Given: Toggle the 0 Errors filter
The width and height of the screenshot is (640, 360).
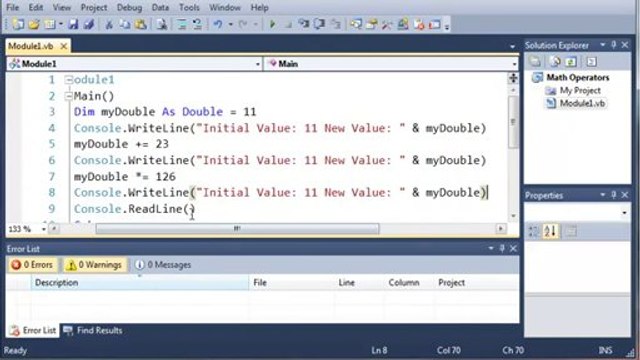Looking at the screenshot, I should pyautogui.click(x=32, y=265).
